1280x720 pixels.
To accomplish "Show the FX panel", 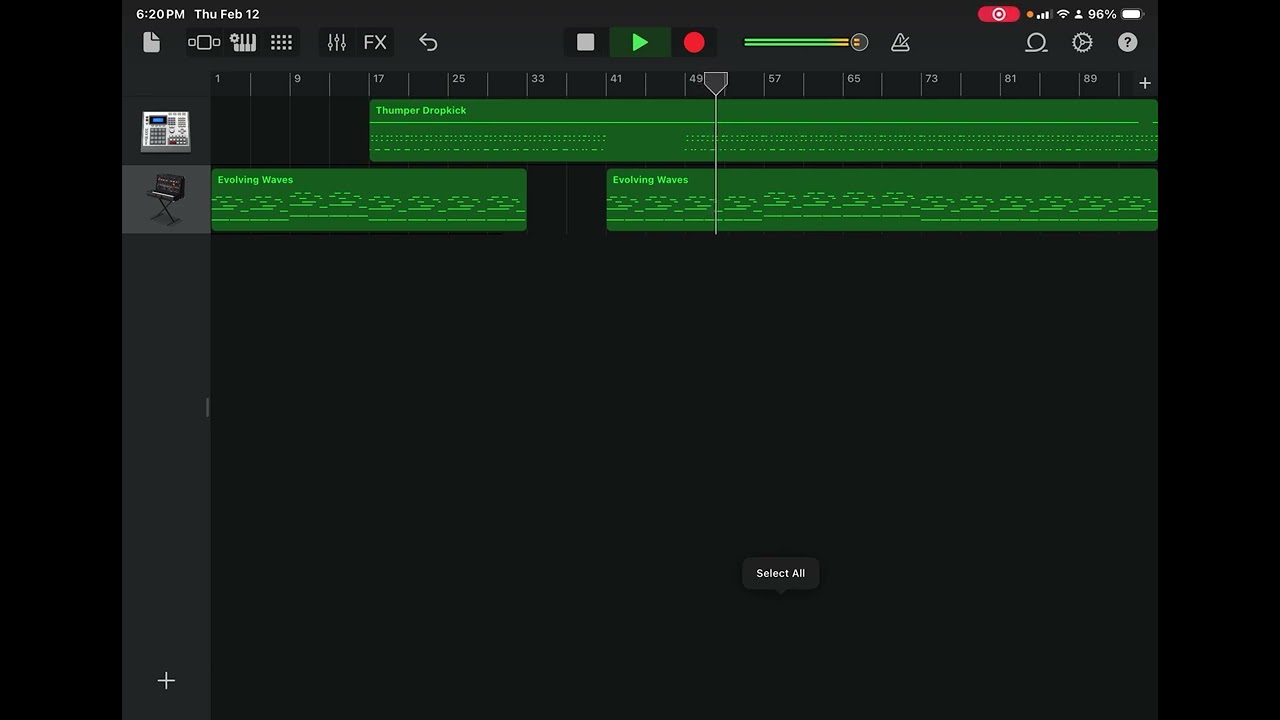I will pos(375,42).
